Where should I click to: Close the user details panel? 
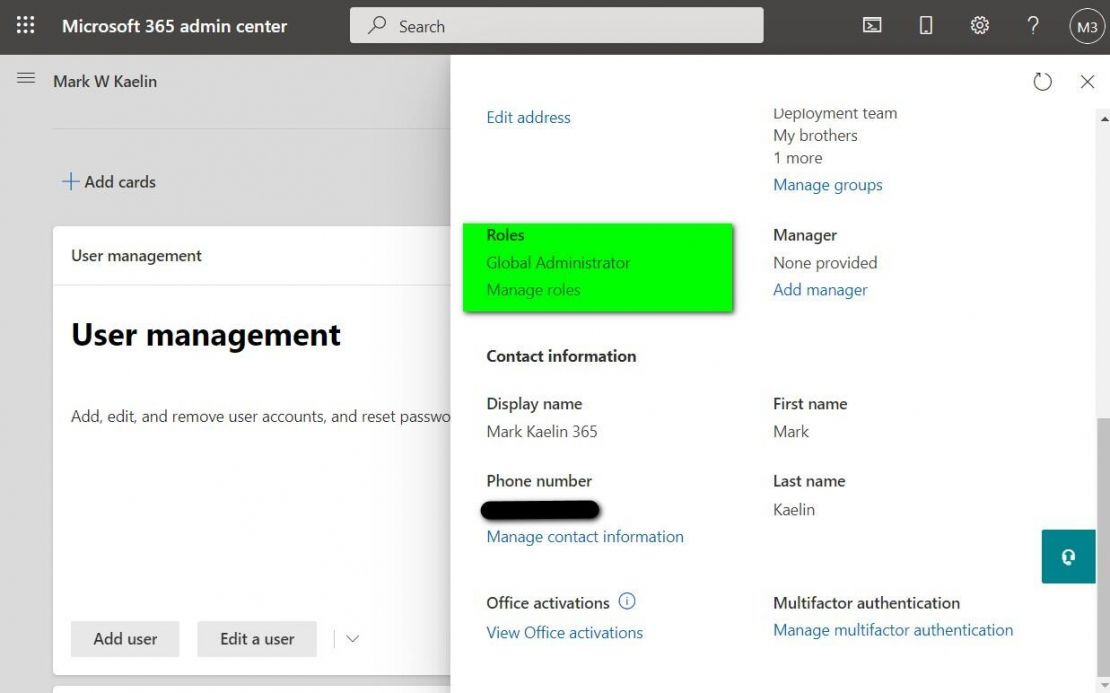(x=1087, y=82)
